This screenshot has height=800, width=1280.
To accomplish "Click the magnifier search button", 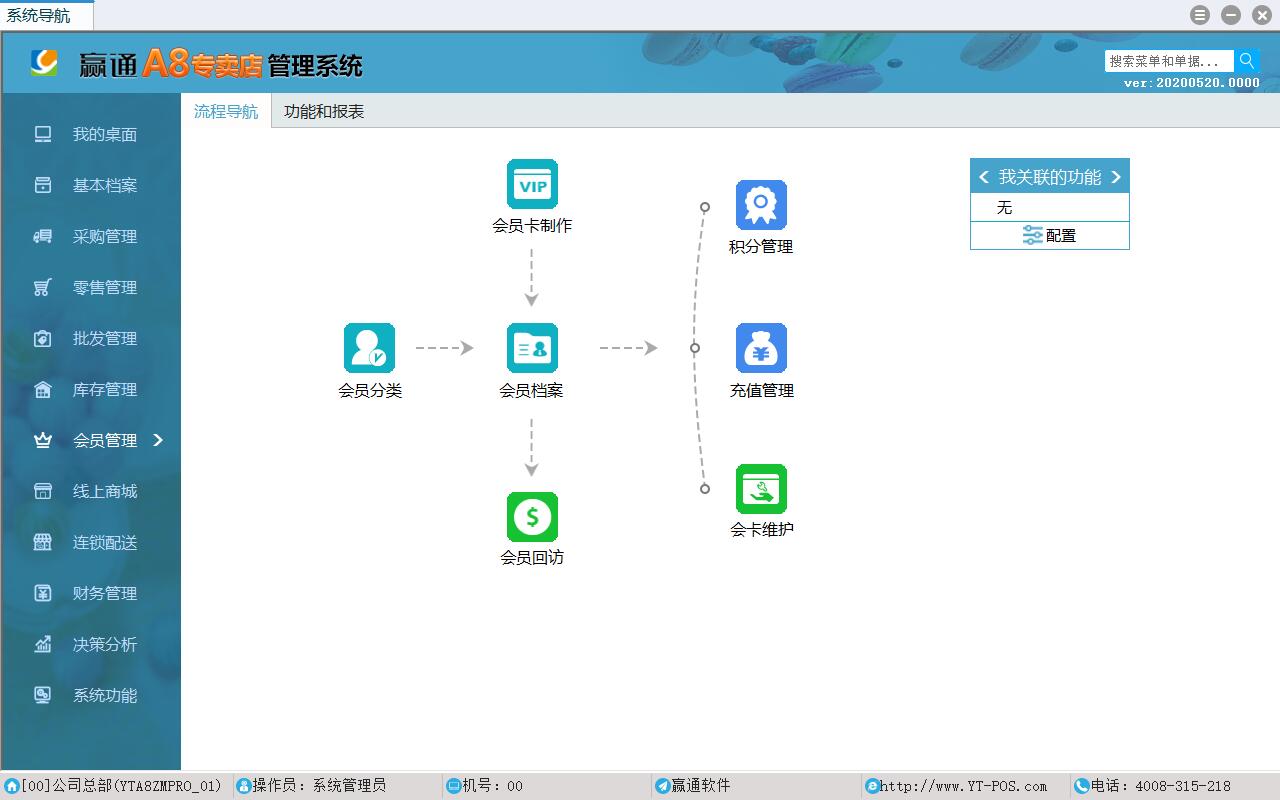I will pyautogui.click(x=1246, y=61).
